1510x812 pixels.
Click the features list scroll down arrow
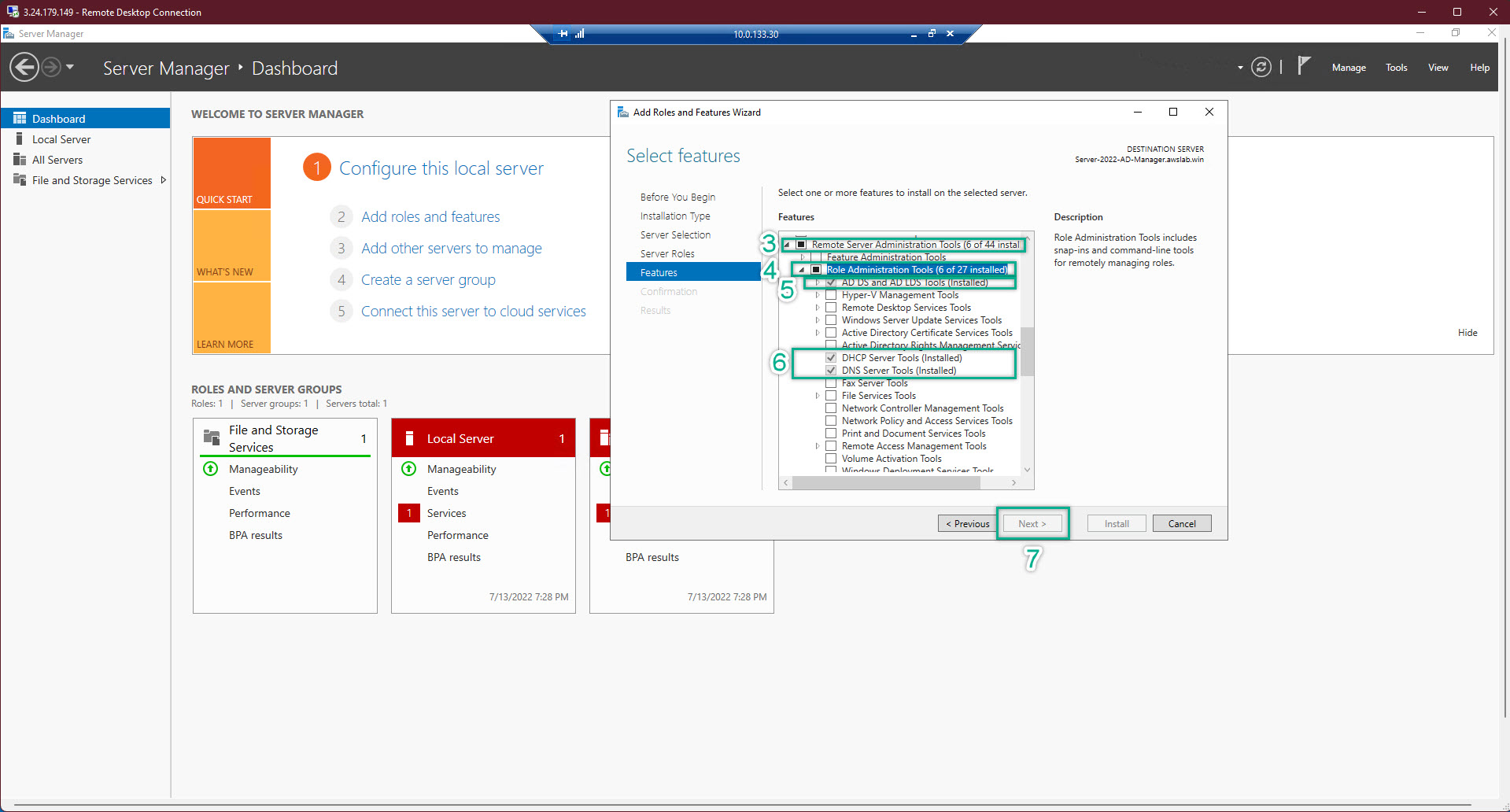[x=1027, y=470]
